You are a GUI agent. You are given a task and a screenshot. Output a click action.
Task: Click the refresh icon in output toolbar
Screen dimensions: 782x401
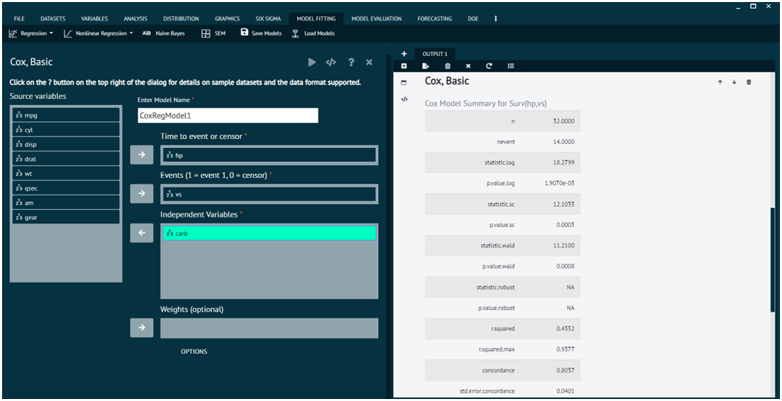pos(489,66)
